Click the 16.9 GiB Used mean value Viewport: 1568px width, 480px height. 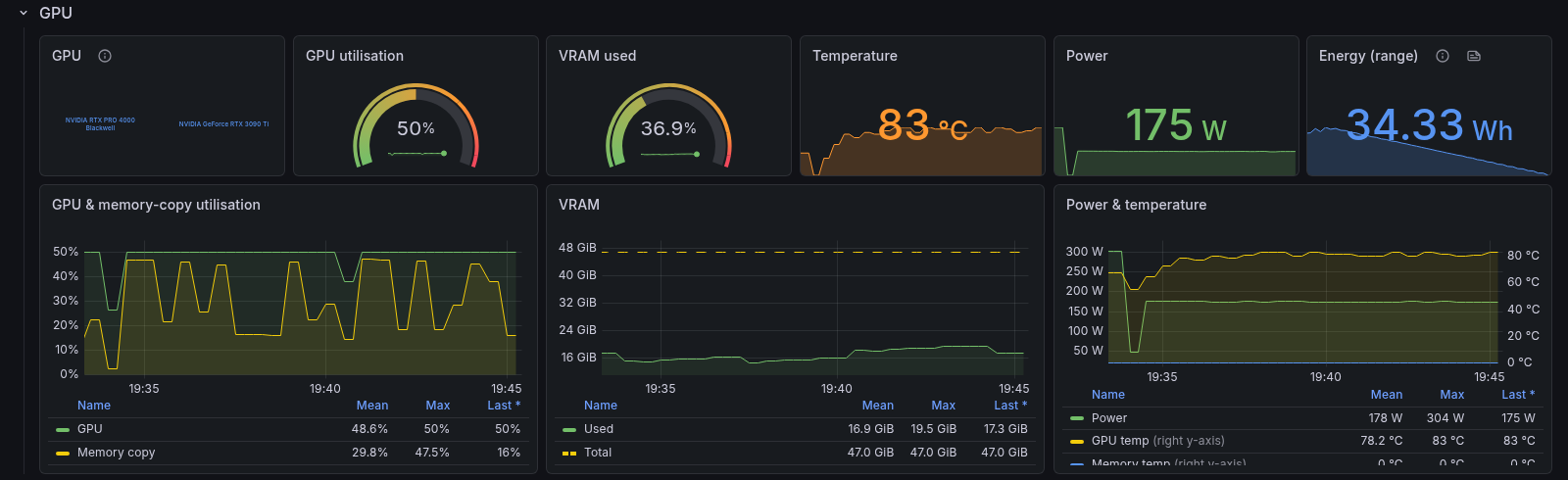click(871, 429)
